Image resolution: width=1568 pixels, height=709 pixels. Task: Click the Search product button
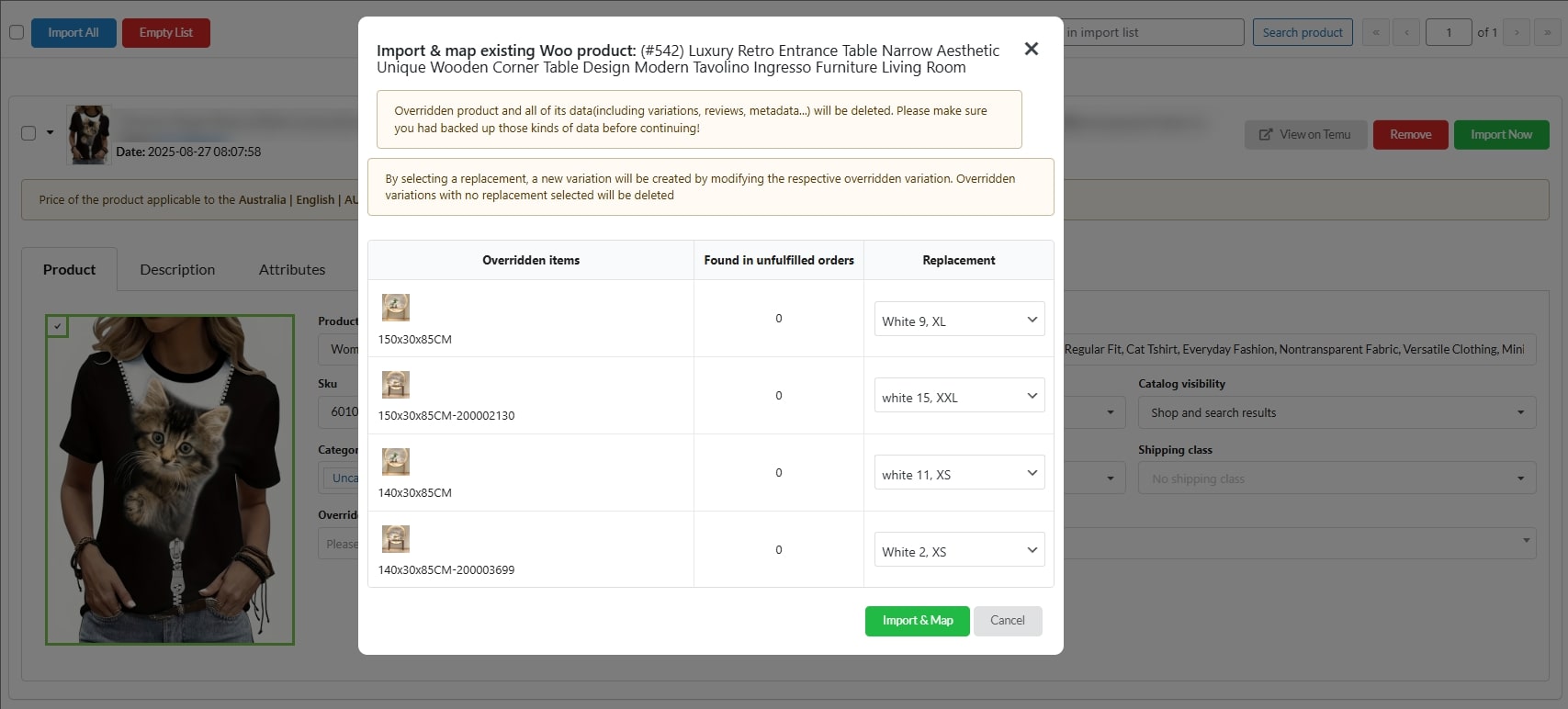click(x=1303, y=32)
